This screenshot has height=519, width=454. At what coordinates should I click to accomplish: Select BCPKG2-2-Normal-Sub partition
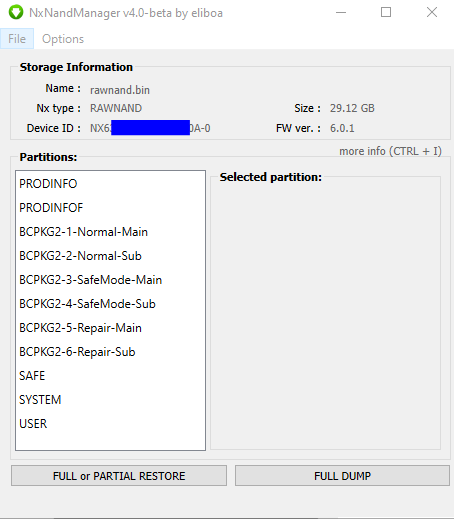[x=110, y=256]
